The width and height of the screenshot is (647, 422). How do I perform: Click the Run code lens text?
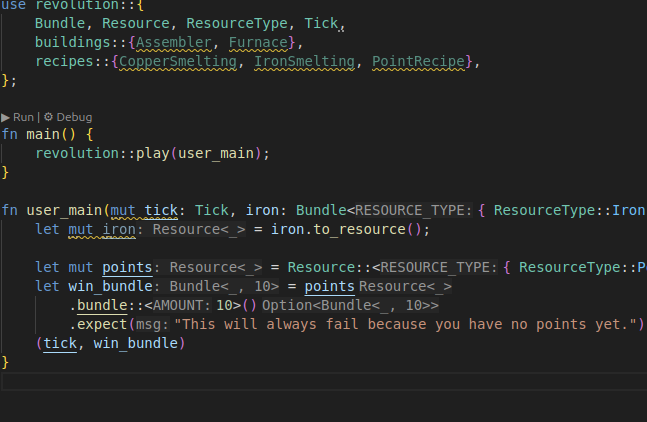tap(23, 117)
